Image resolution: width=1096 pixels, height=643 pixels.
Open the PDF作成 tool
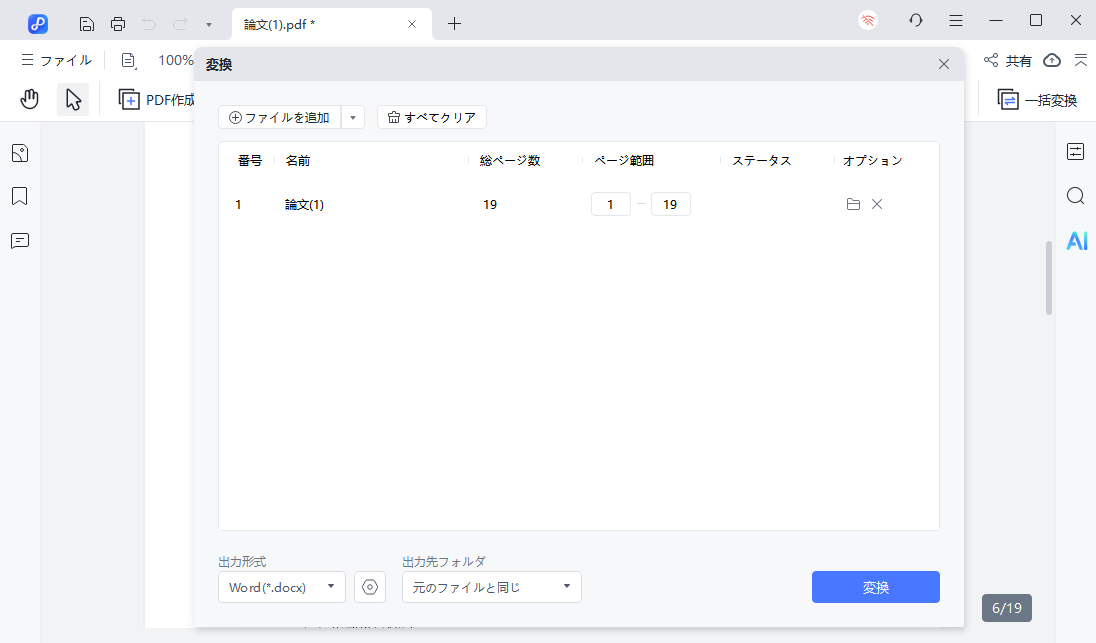click(155, 99)
